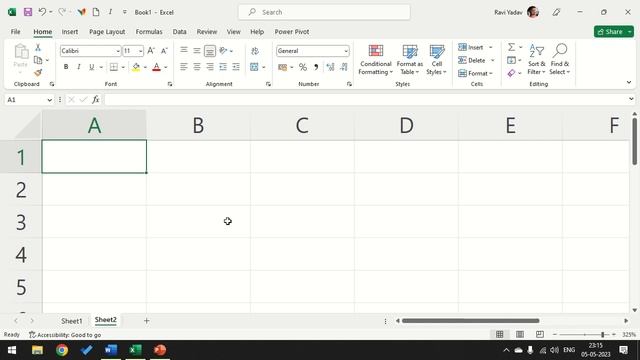The image size is (640, 360).
Task: Click the AutoSum sigma icon
Action: tap(511, 47)
